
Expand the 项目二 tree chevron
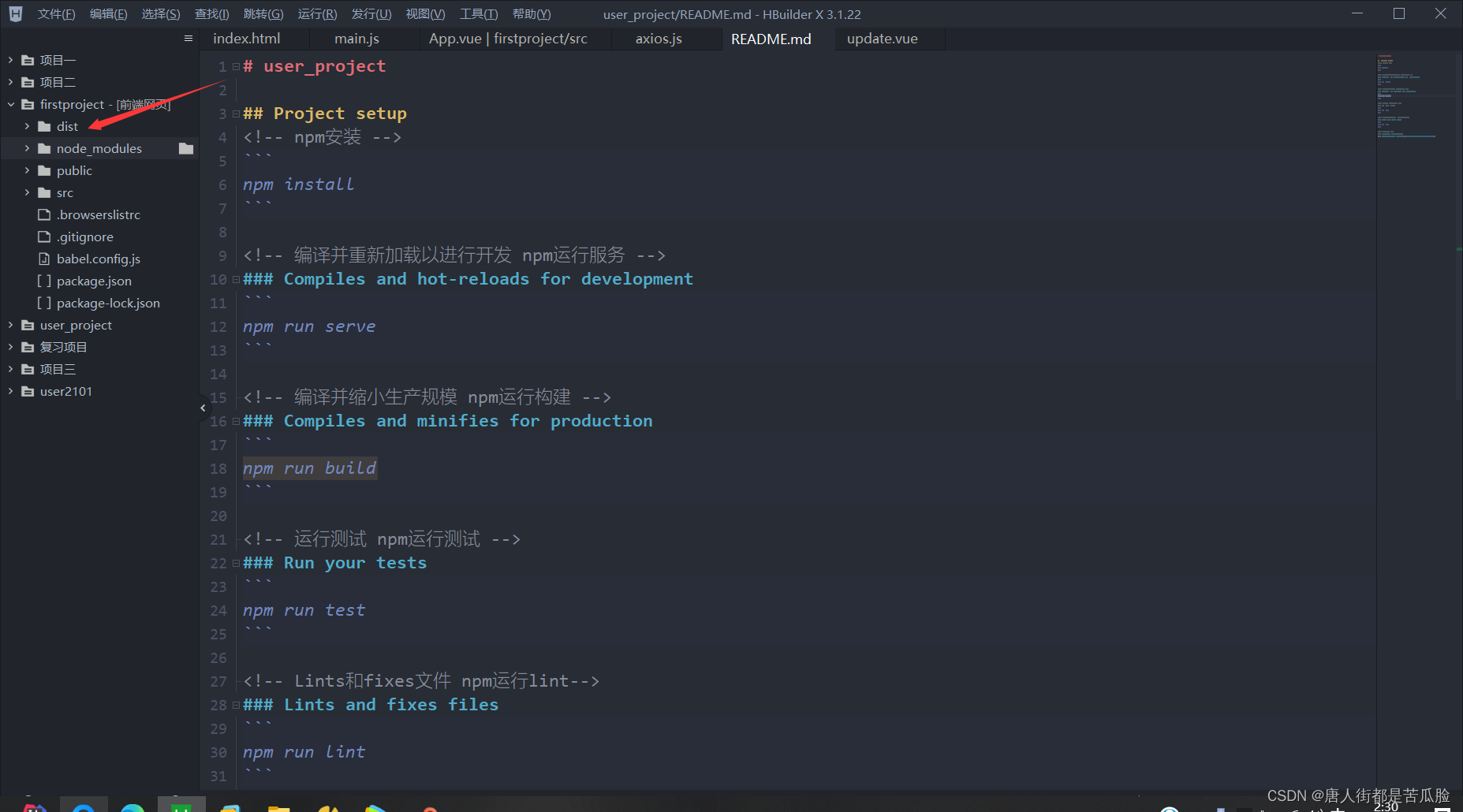10,82
